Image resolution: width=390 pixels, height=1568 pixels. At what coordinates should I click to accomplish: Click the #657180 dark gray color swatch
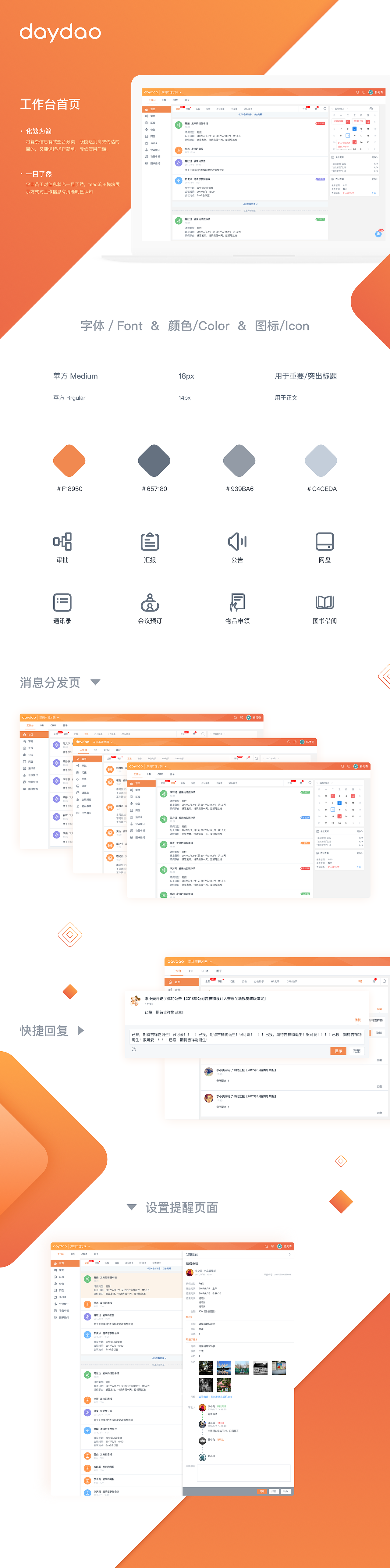click(154, 461)
